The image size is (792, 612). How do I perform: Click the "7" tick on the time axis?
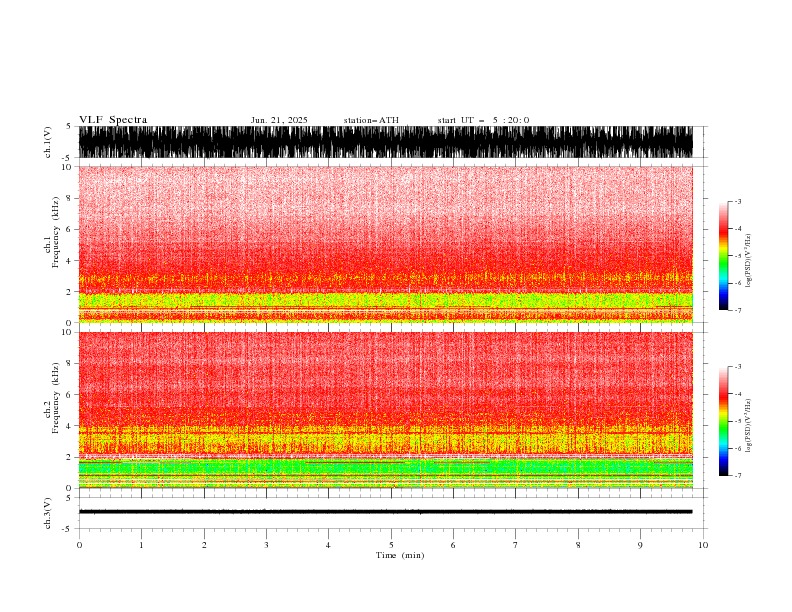pyautogui.click(x=516, y=545)
